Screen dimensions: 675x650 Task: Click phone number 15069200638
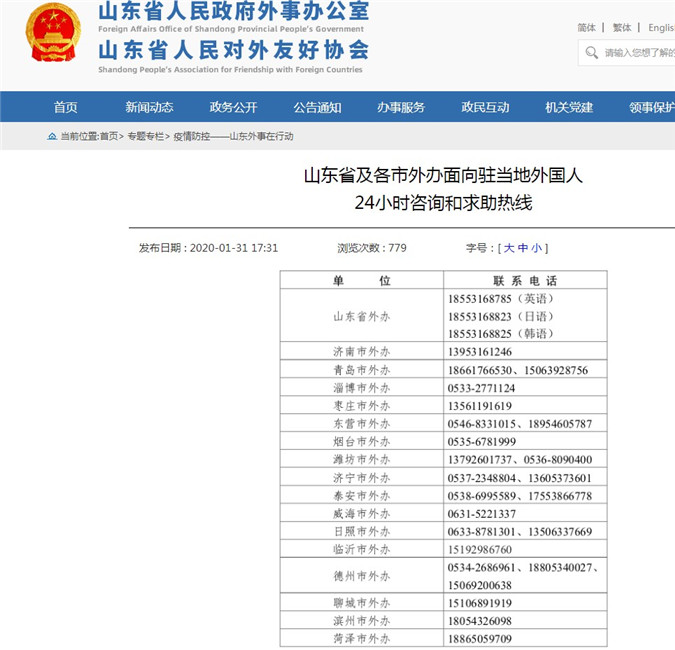tap(480, 585)
